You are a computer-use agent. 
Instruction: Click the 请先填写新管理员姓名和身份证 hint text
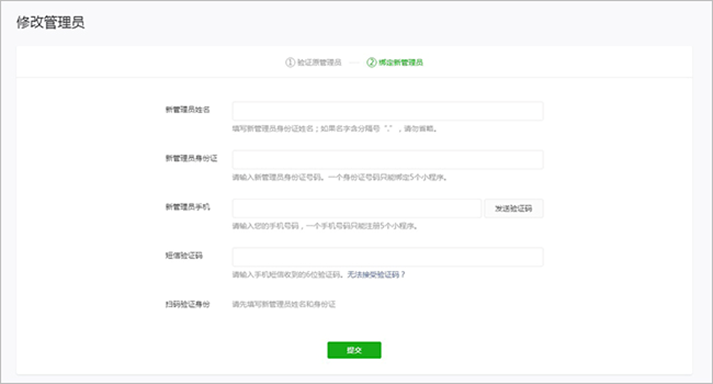(284, 304)
